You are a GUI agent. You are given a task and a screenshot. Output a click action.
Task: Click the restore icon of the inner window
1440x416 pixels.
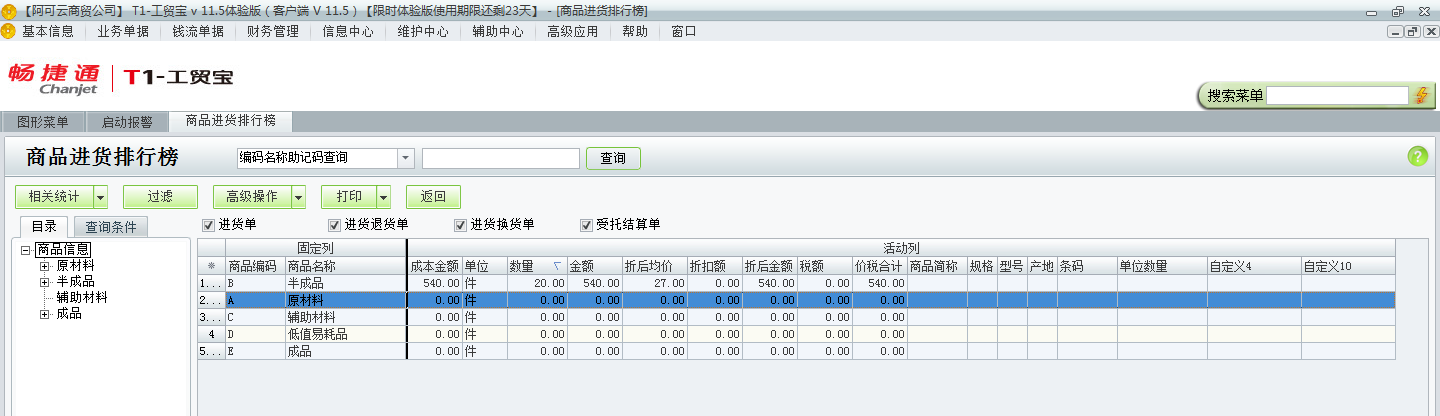point(1412,31)
